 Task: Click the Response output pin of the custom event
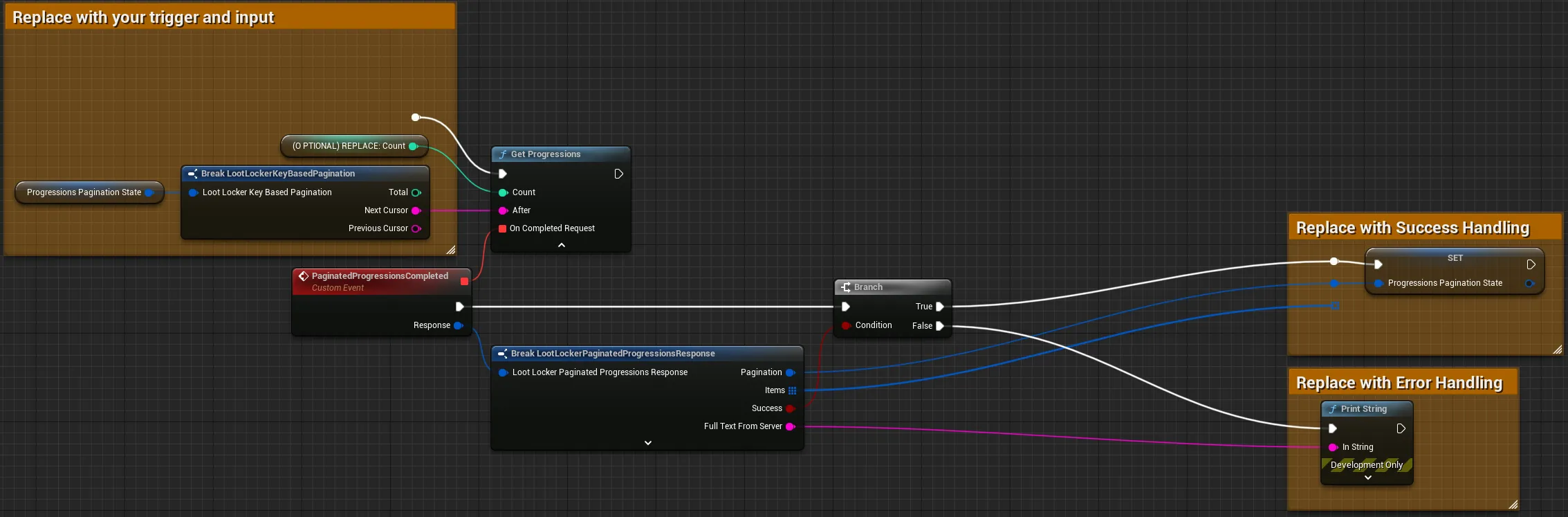coord(458,325)
